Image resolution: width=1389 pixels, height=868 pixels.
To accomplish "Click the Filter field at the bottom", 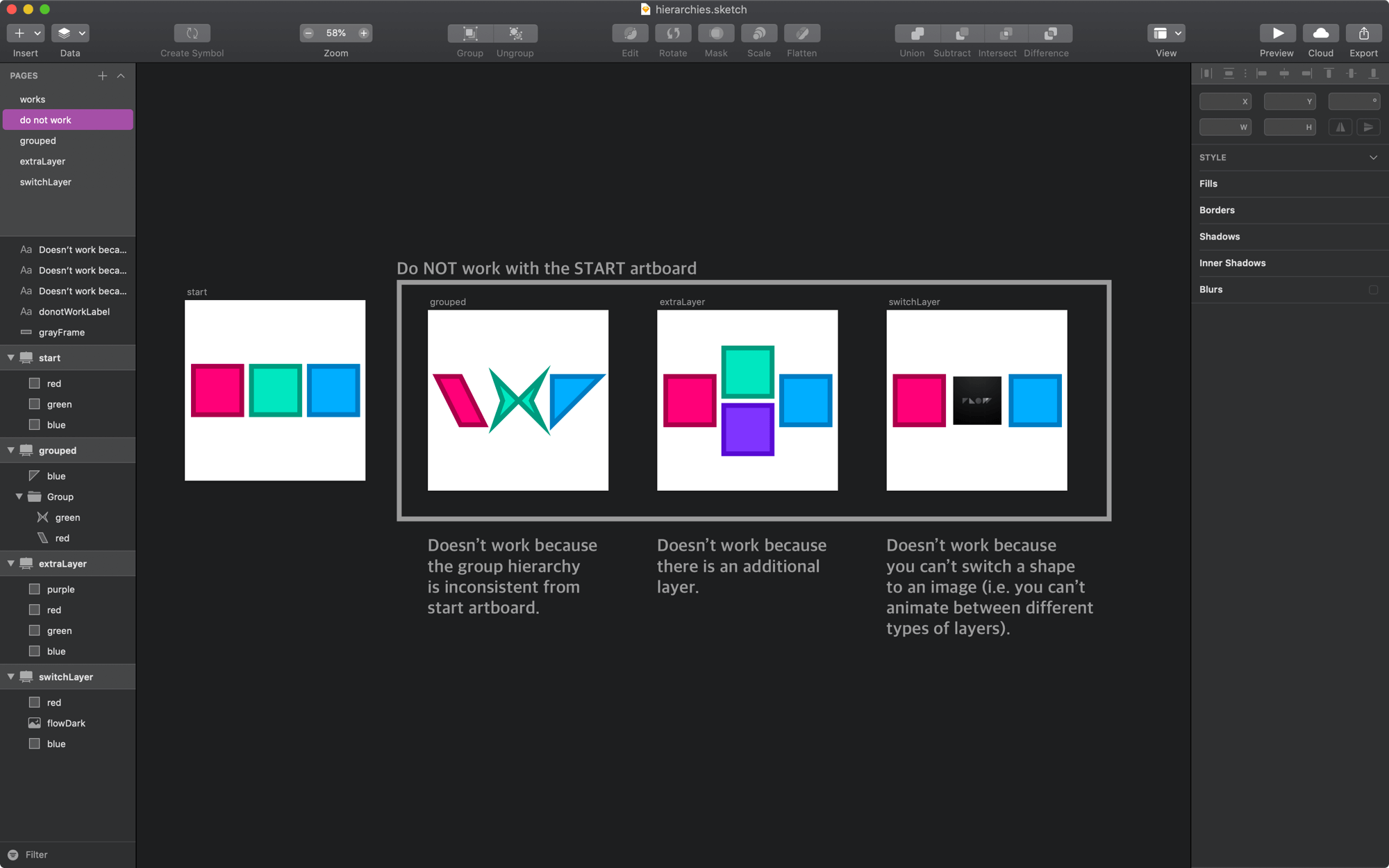I will pyautogui.click(x=34, y=854).
